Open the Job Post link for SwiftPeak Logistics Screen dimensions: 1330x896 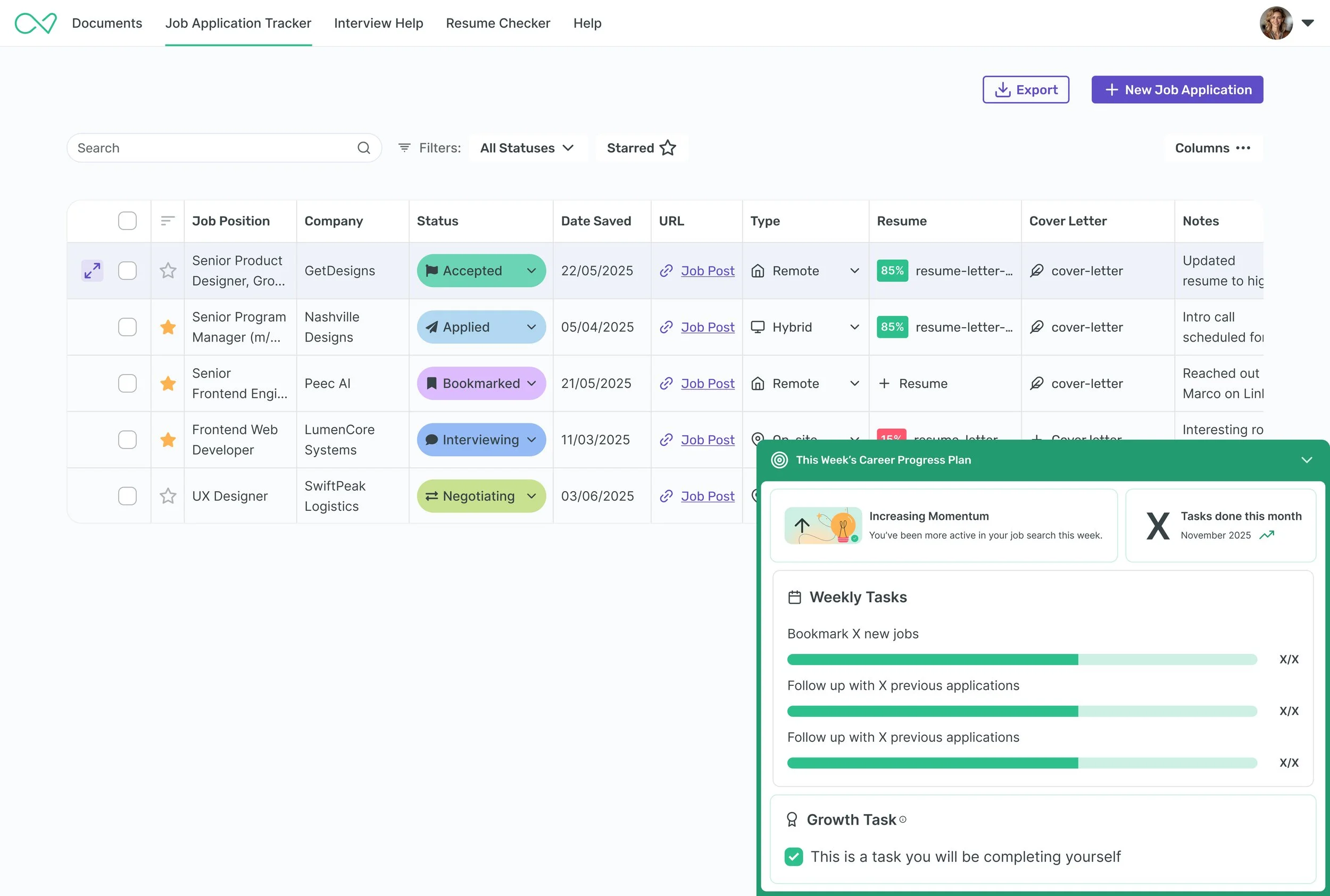(707, 496)
